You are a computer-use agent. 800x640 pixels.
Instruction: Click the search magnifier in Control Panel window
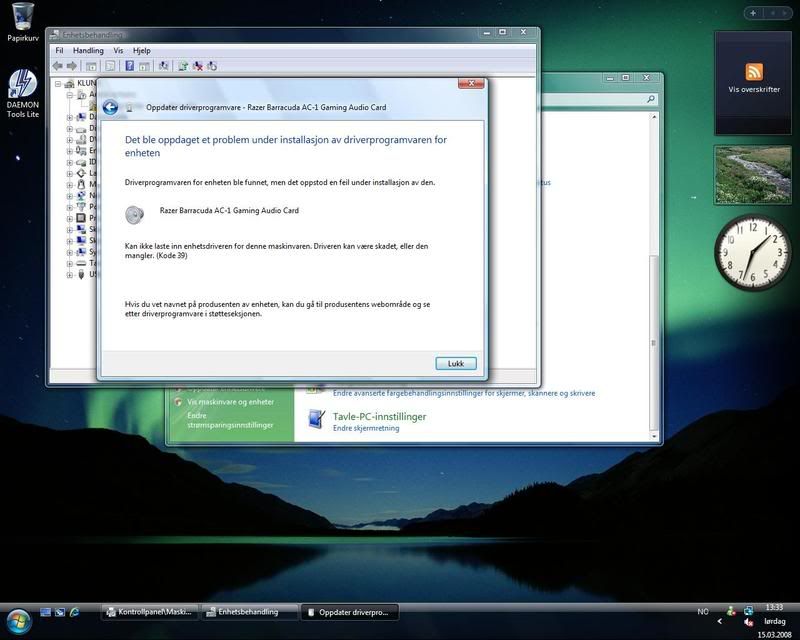651,99
